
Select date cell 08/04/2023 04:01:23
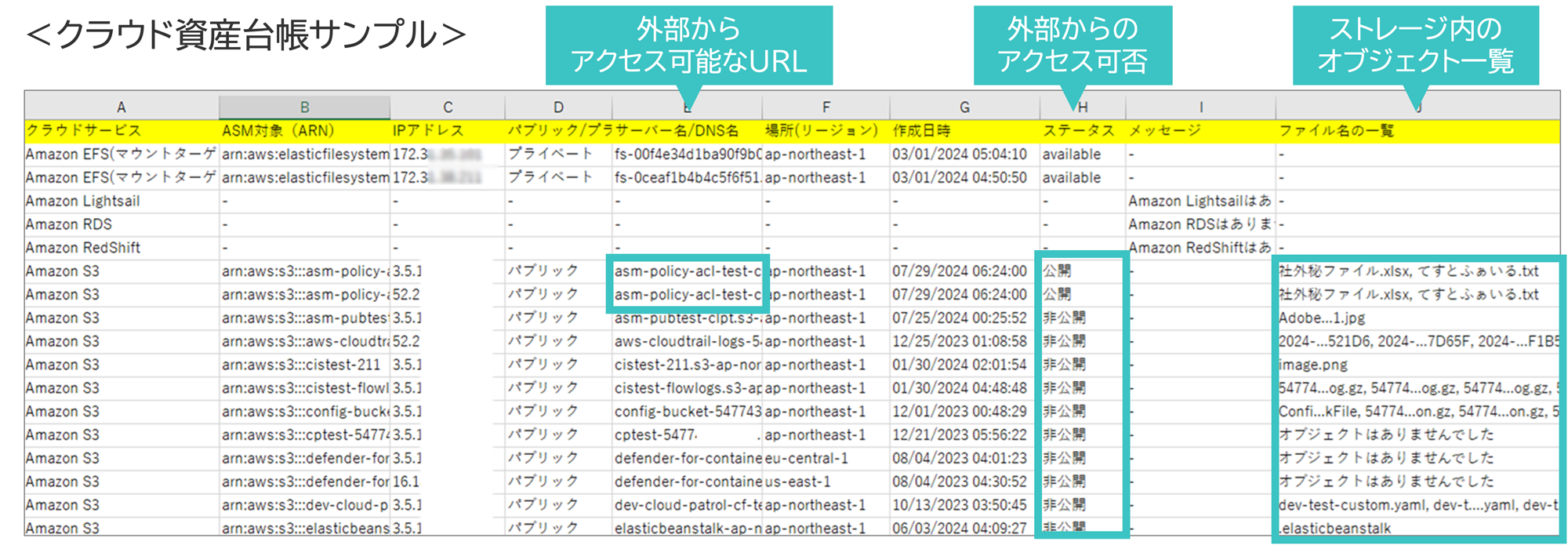(964, 459)
